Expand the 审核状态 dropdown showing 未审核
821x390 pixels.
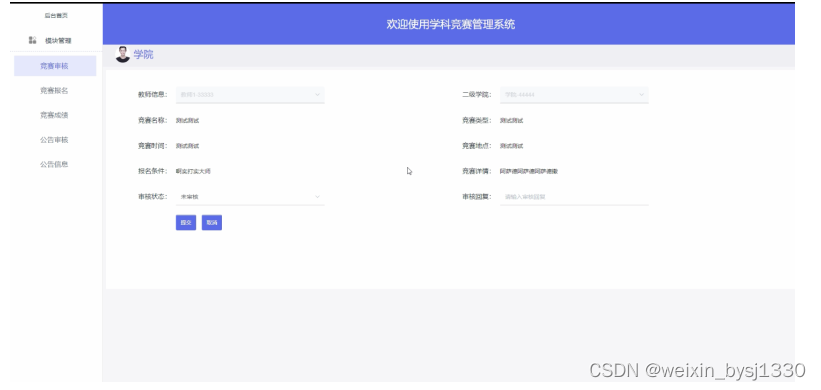click(250, 197)
